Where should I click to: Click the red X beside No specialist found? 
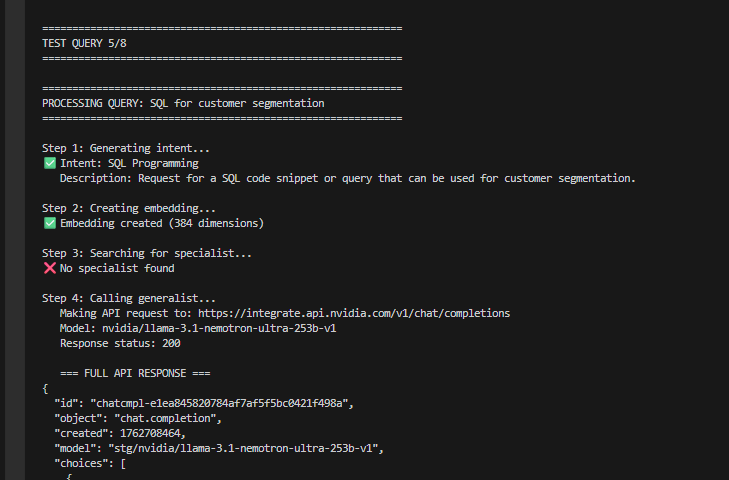point(50,268)
